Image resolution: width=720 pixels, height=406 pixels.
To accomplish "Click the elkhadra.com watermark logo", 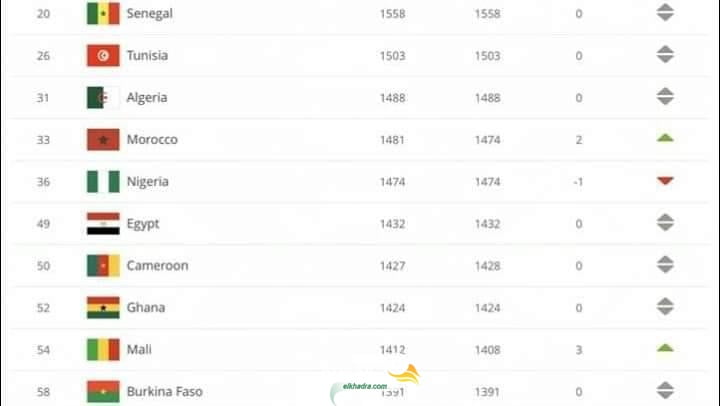I will click(x=375, y=383).
